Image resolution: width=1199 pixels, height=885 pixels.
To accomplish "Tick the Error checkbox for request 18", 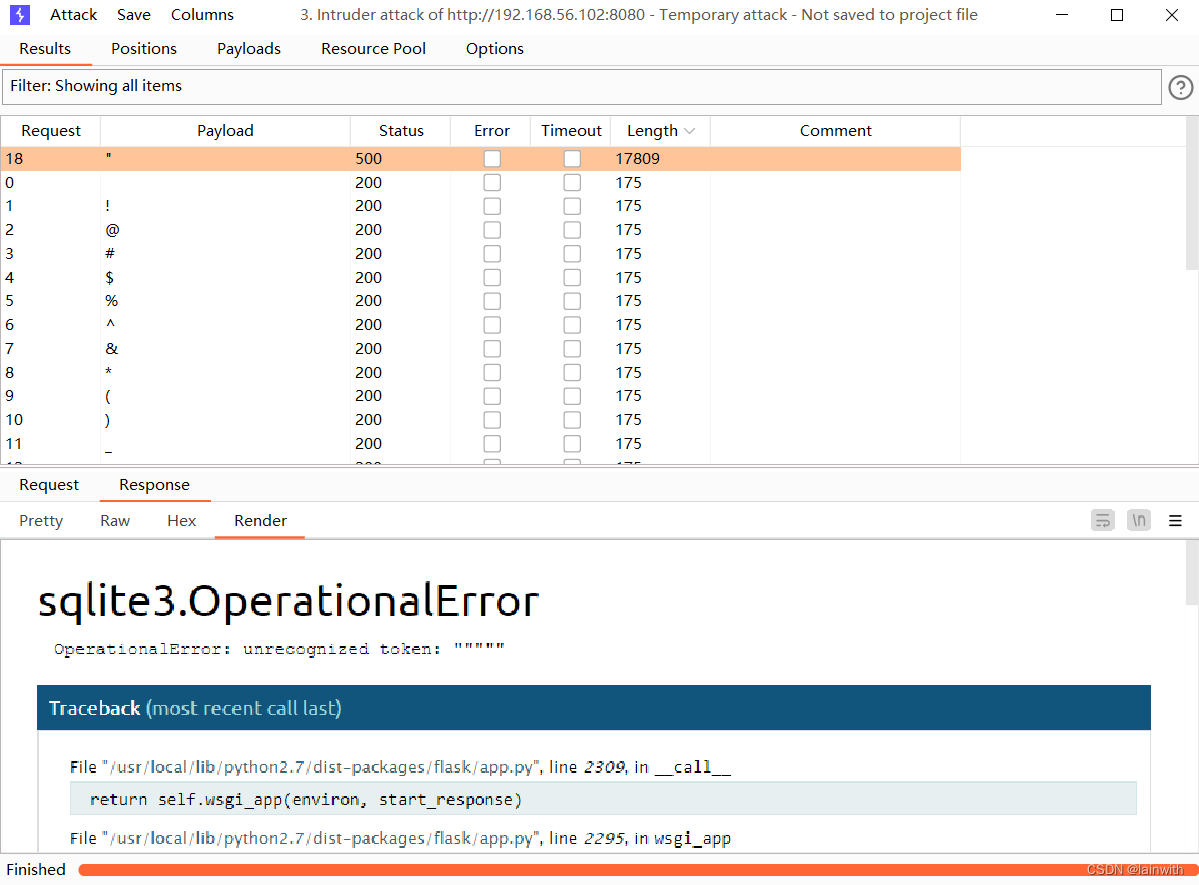I will 492,159.
